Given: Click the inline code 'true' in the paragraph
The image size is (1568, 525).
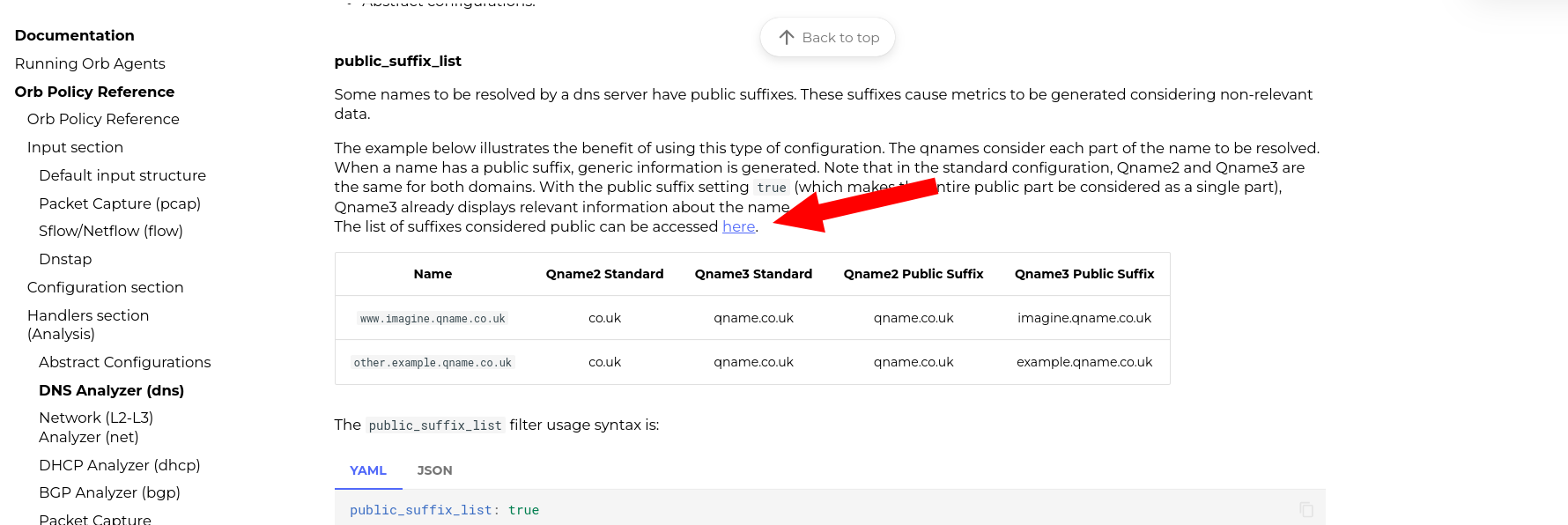Looking at the screenshot, I should click(x=772, y=188).
